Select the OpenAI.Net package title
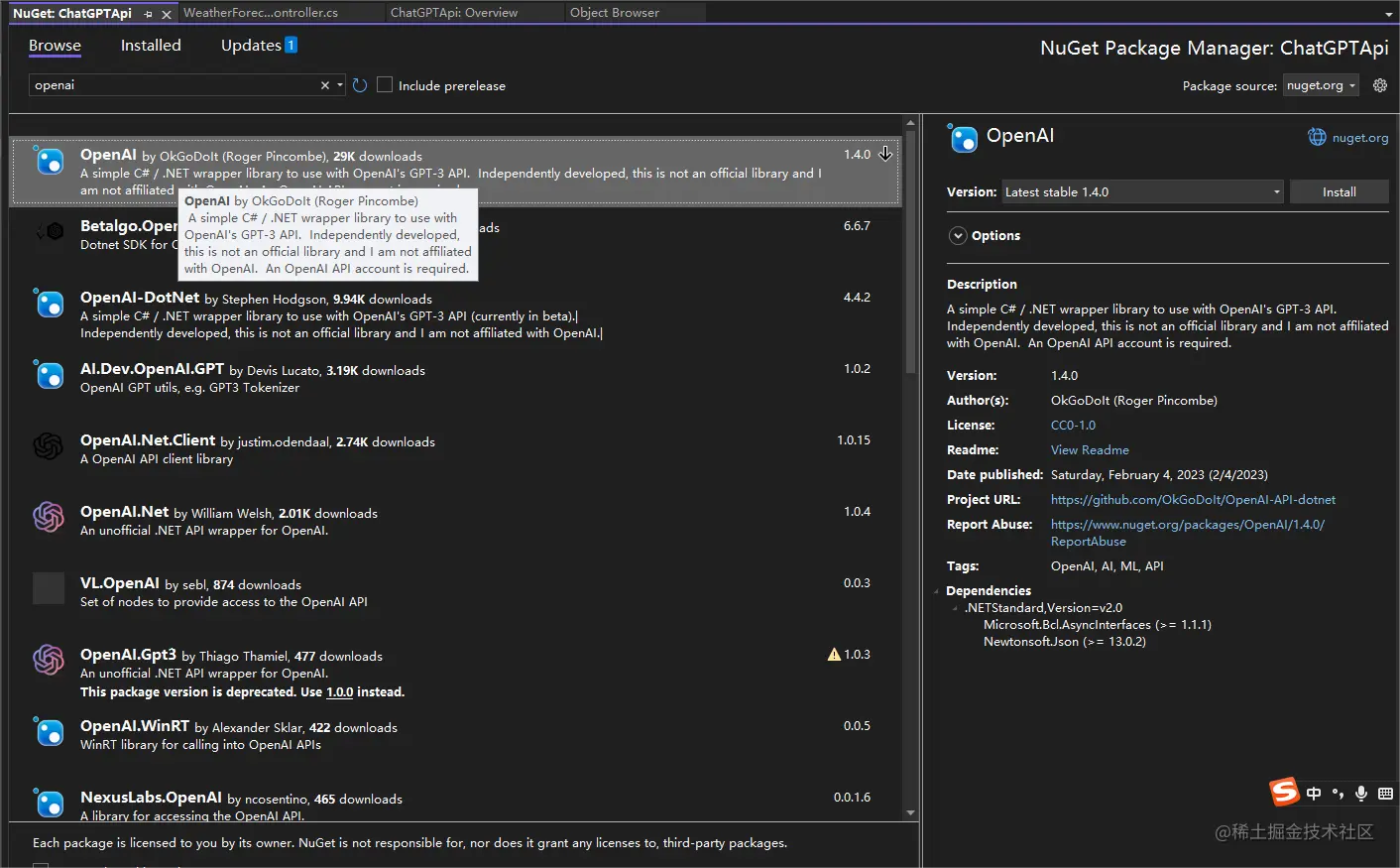Image resolution: width=1400 pixels, height=868 pixels. coord(124,512)
